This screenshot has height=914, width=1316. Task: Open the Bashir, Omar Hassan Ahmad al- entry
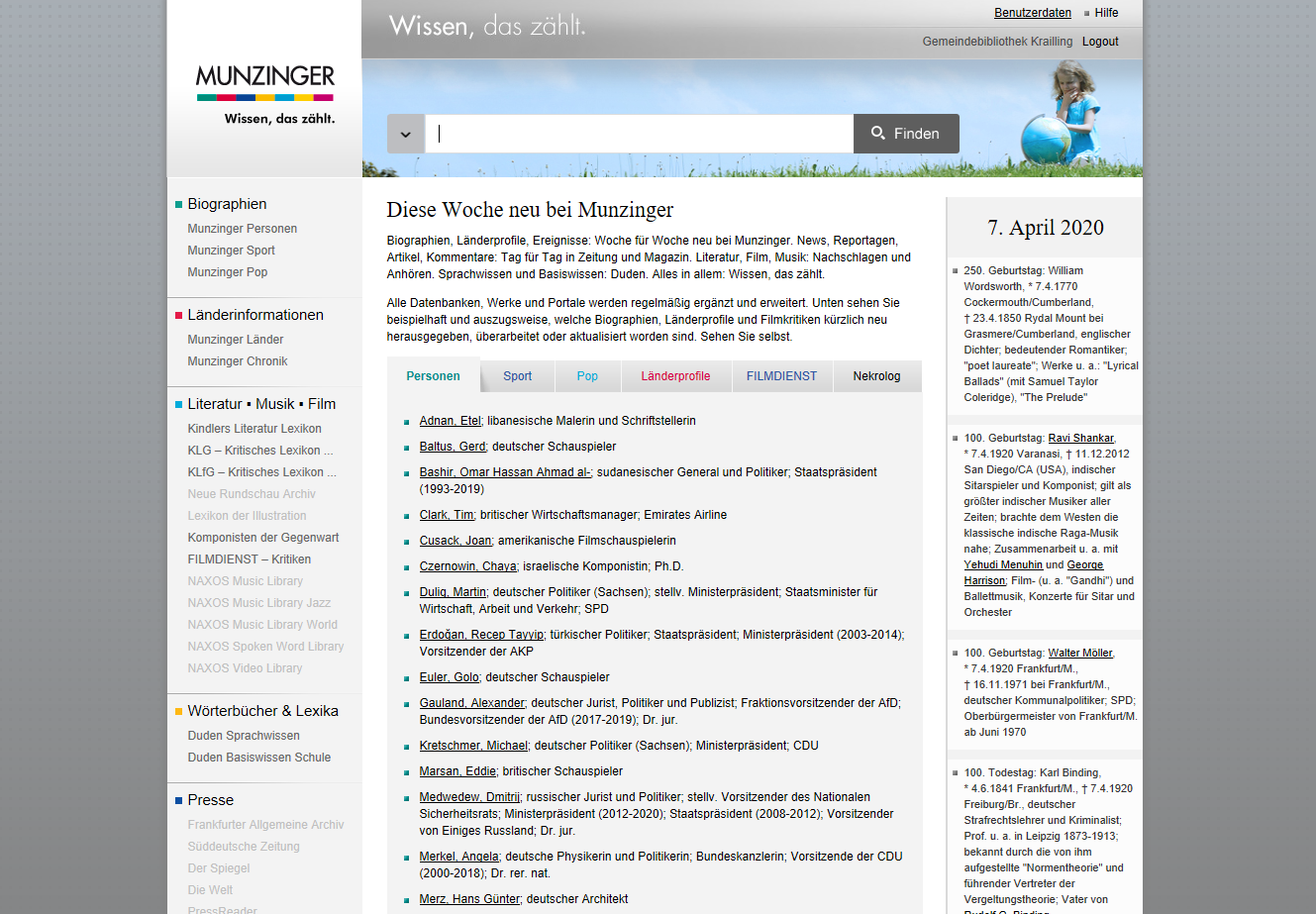(505, 472)
